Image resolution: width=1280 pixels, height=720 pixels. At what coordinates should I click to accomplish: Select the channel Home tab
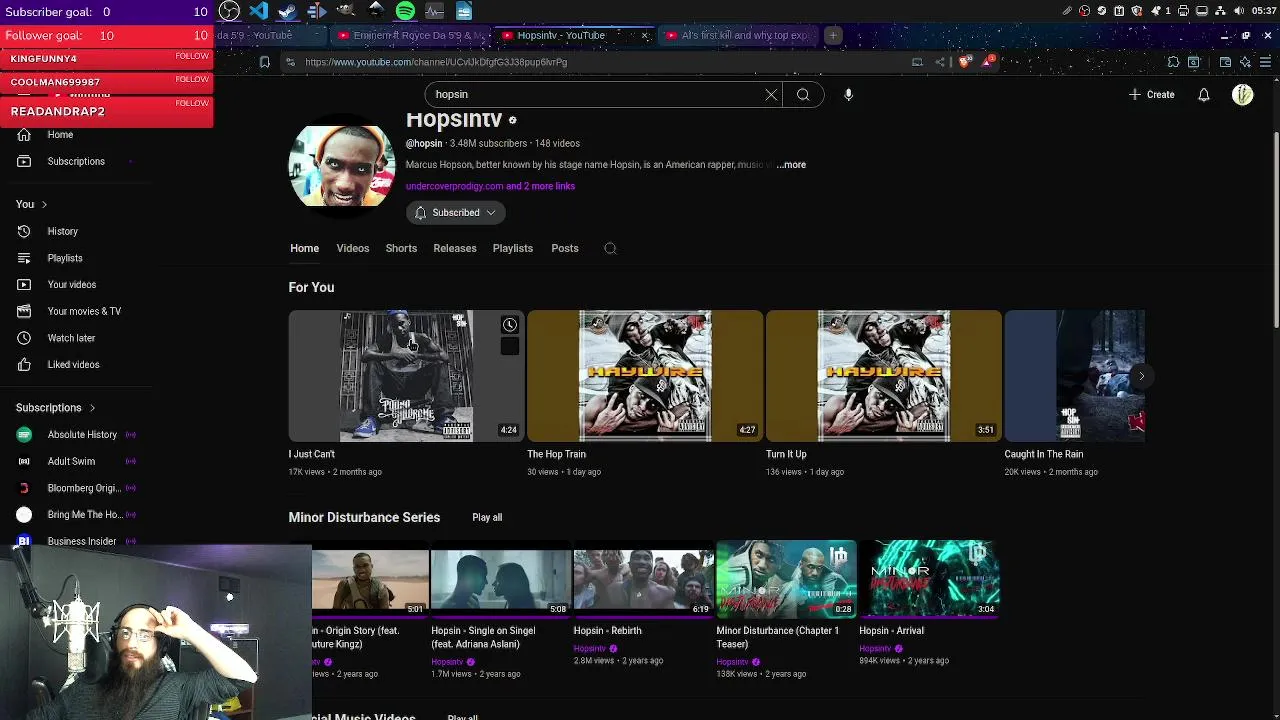pos(305,249)
